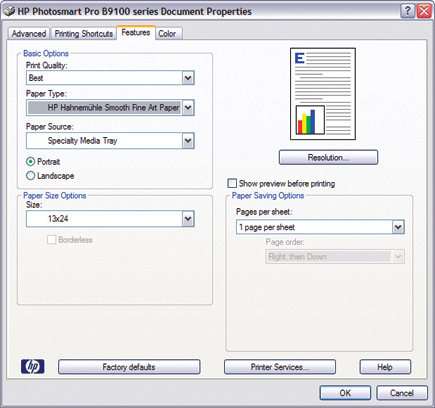Click the document preview thumbnail

click(323, 94)
